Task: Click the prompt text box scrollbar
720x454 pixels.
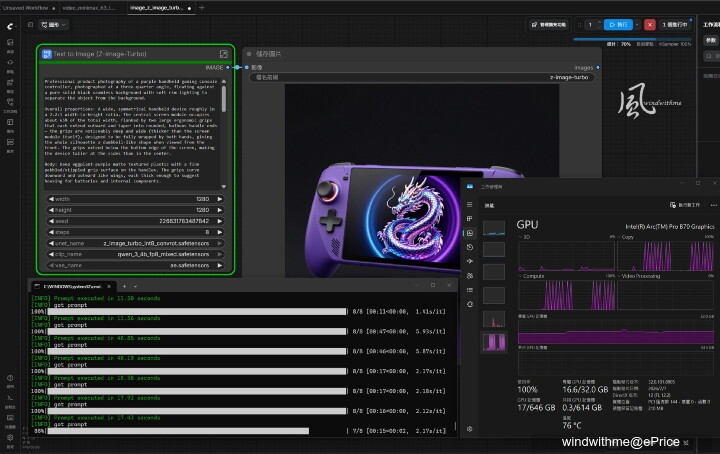Action: tap(224, 99)
